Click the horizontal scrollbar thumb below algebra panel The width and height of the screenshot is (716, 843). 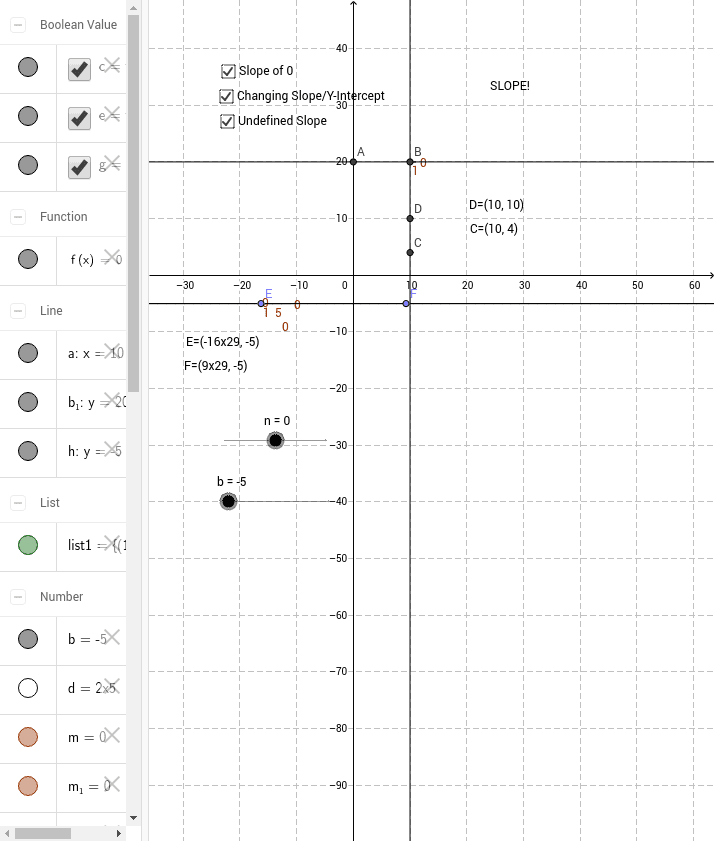point(43,833)
